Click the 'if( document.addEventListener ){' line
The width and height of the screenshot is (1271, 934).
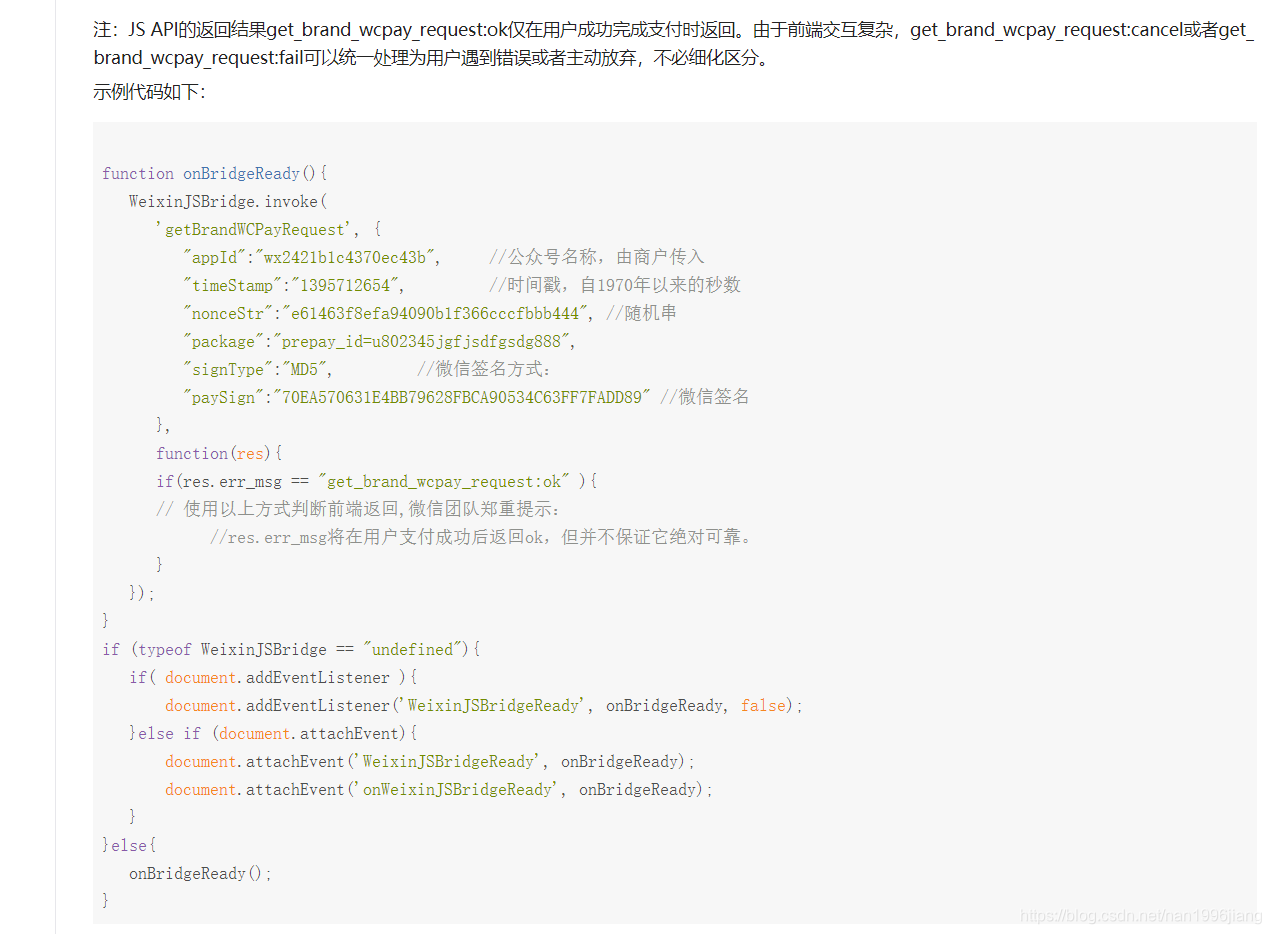tap(273, 677)
